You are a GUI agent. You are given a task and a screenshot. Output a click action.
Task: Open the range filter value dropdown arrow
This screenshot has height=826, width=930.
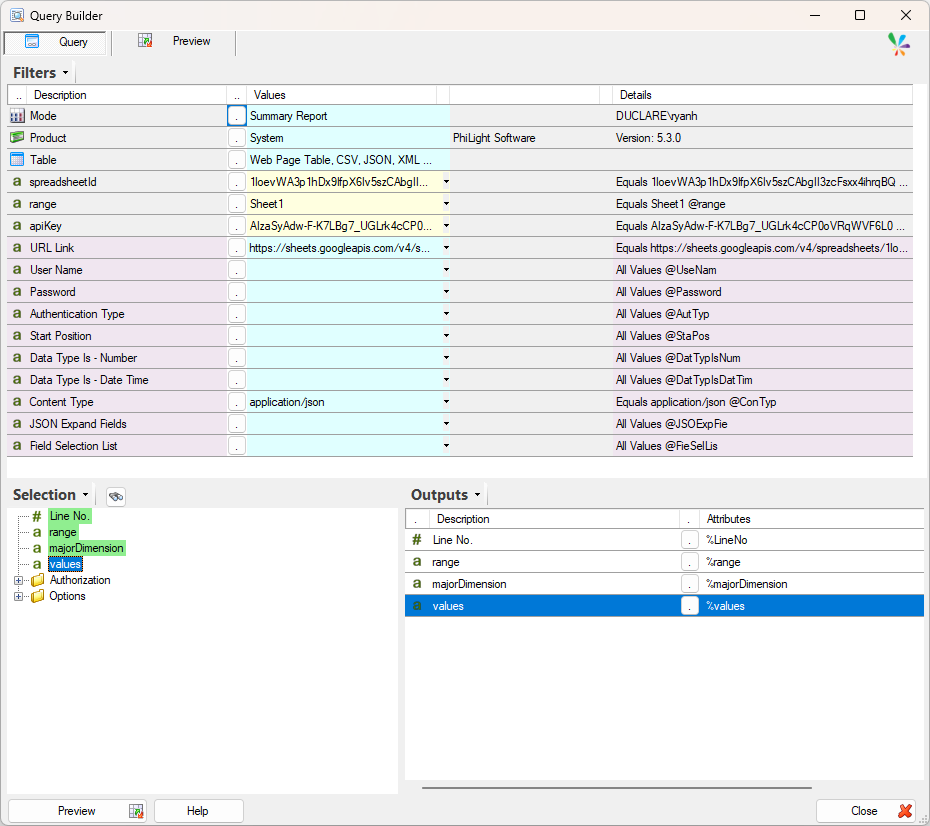446,204
